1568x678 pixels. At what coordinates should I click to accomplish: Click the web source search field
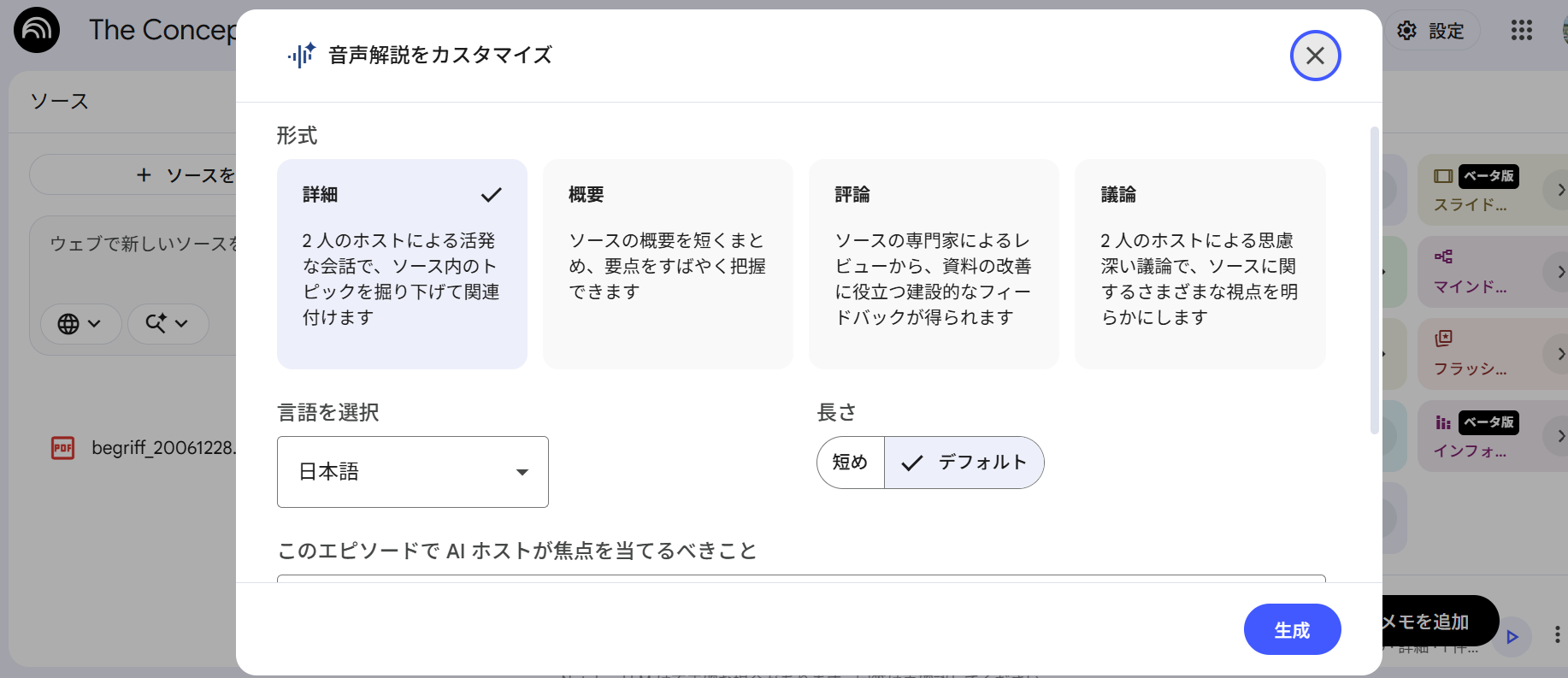coord(142,245)
